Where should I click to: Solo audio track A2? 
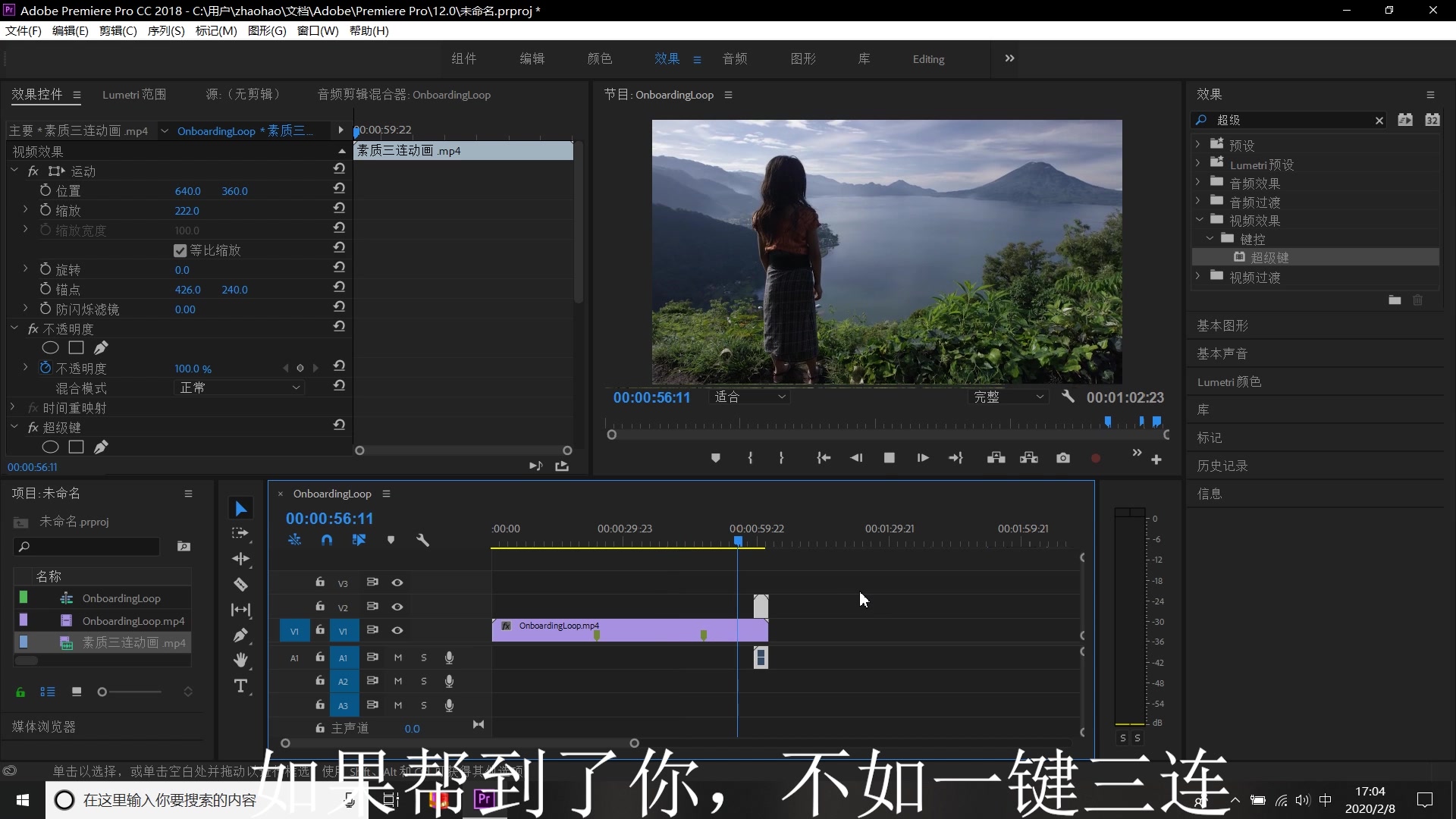(424, 681)
